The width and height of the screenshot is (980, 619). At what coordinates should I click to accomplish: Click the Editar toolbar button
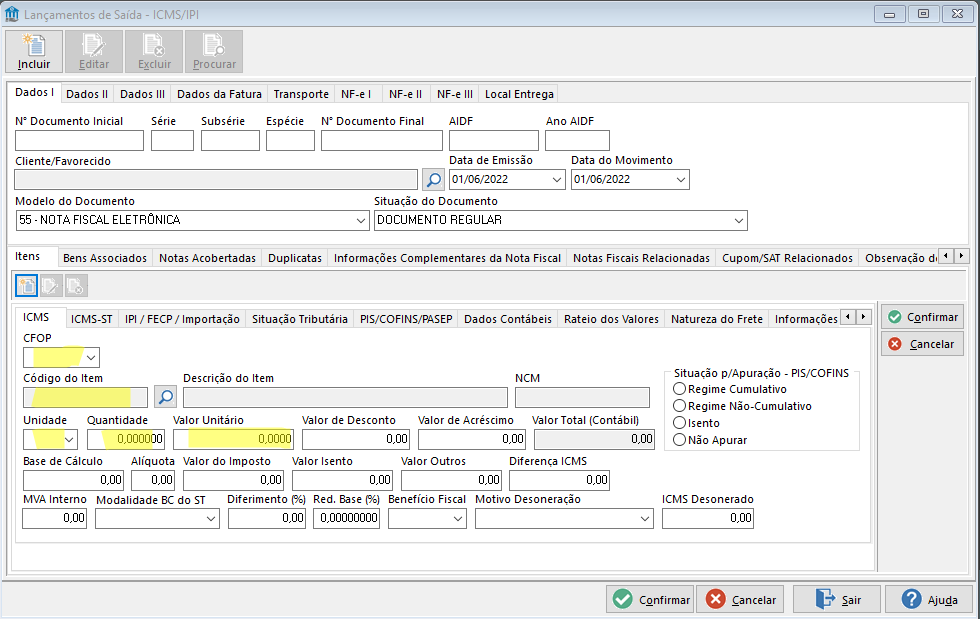pyautogui.click(x=94, y=51)
